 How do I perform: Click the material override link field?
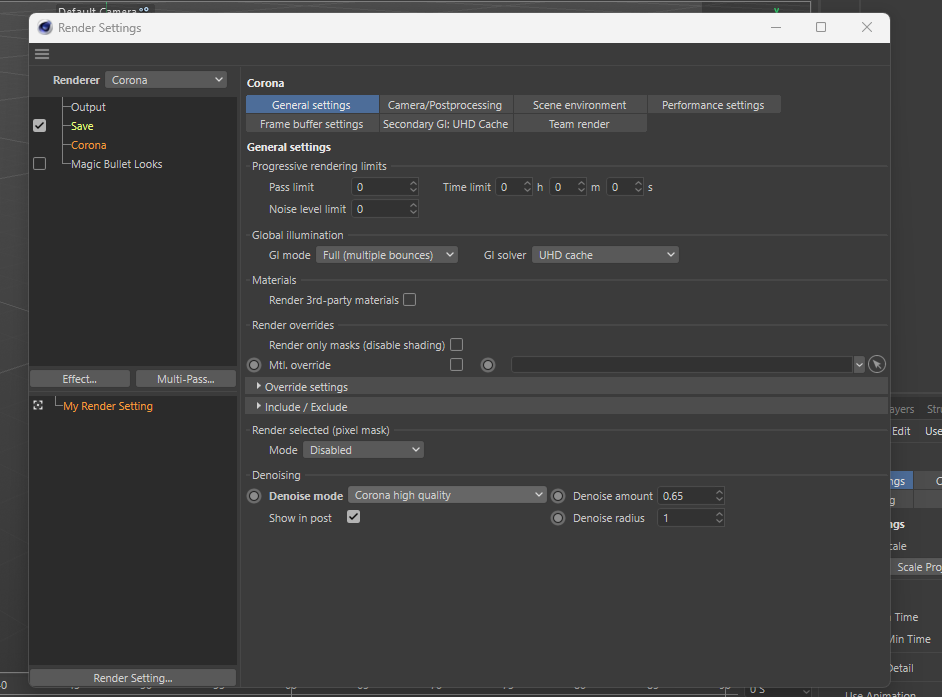click(682, 365)
